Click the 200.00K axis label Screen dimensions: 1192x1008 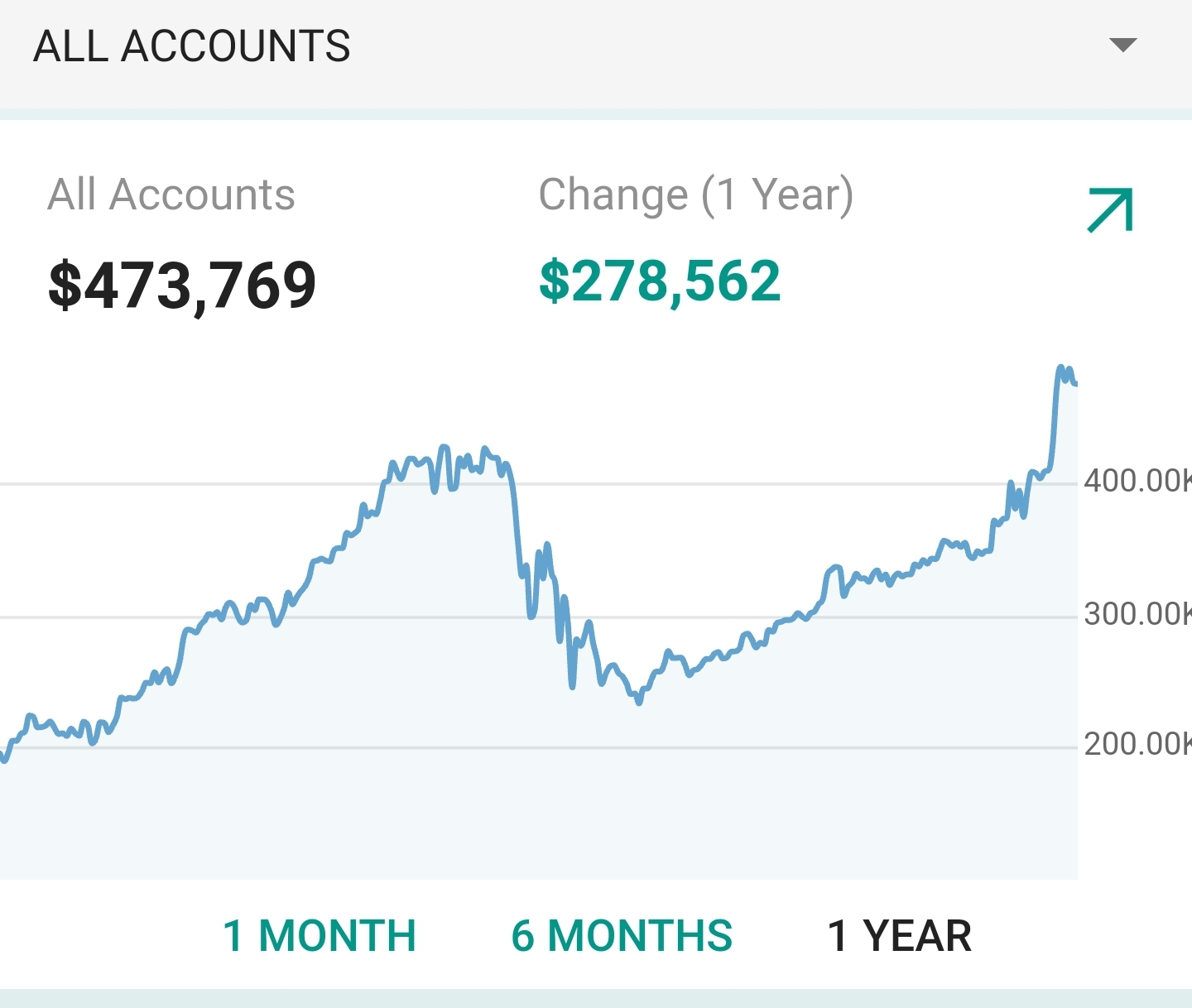click(1136, 744)
